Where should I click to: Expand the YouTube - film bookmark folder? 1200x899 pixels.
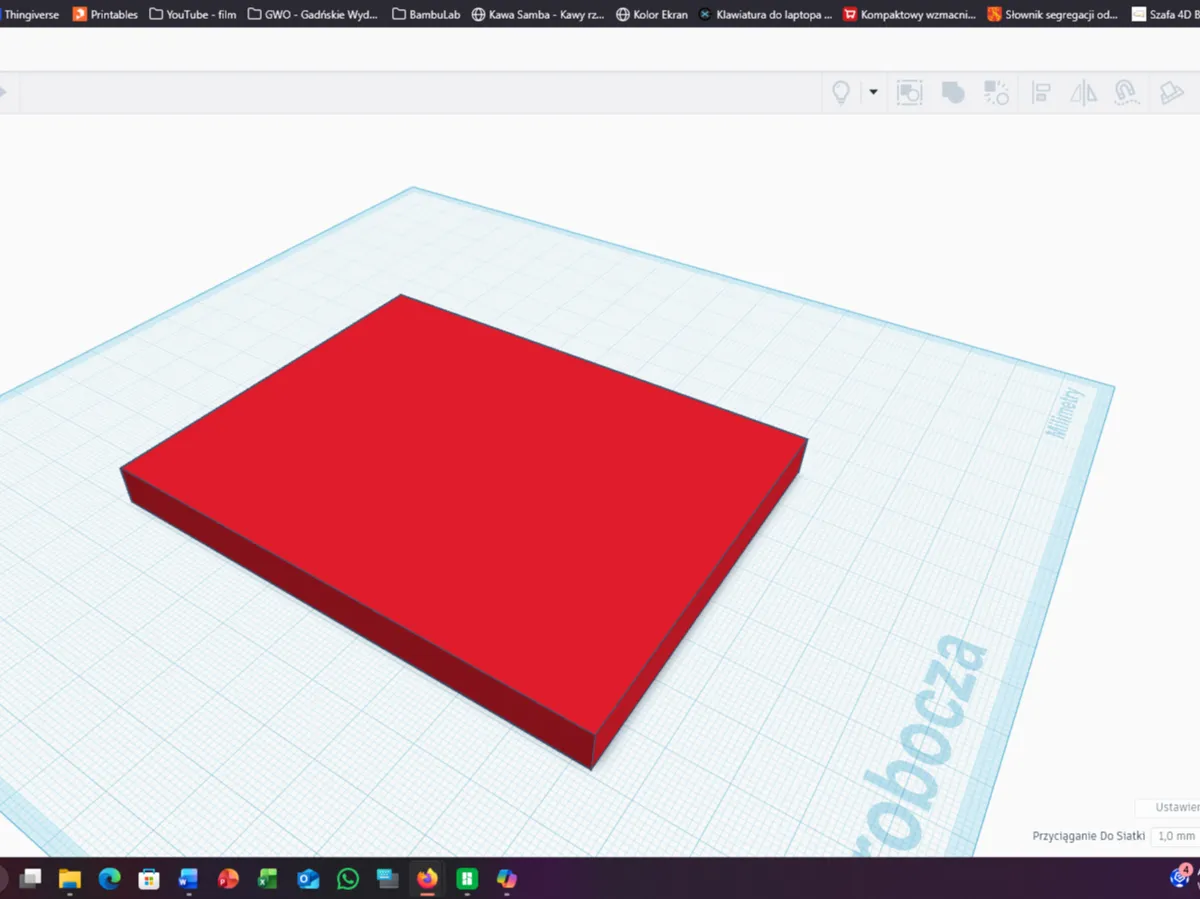(x=192, y=14)
